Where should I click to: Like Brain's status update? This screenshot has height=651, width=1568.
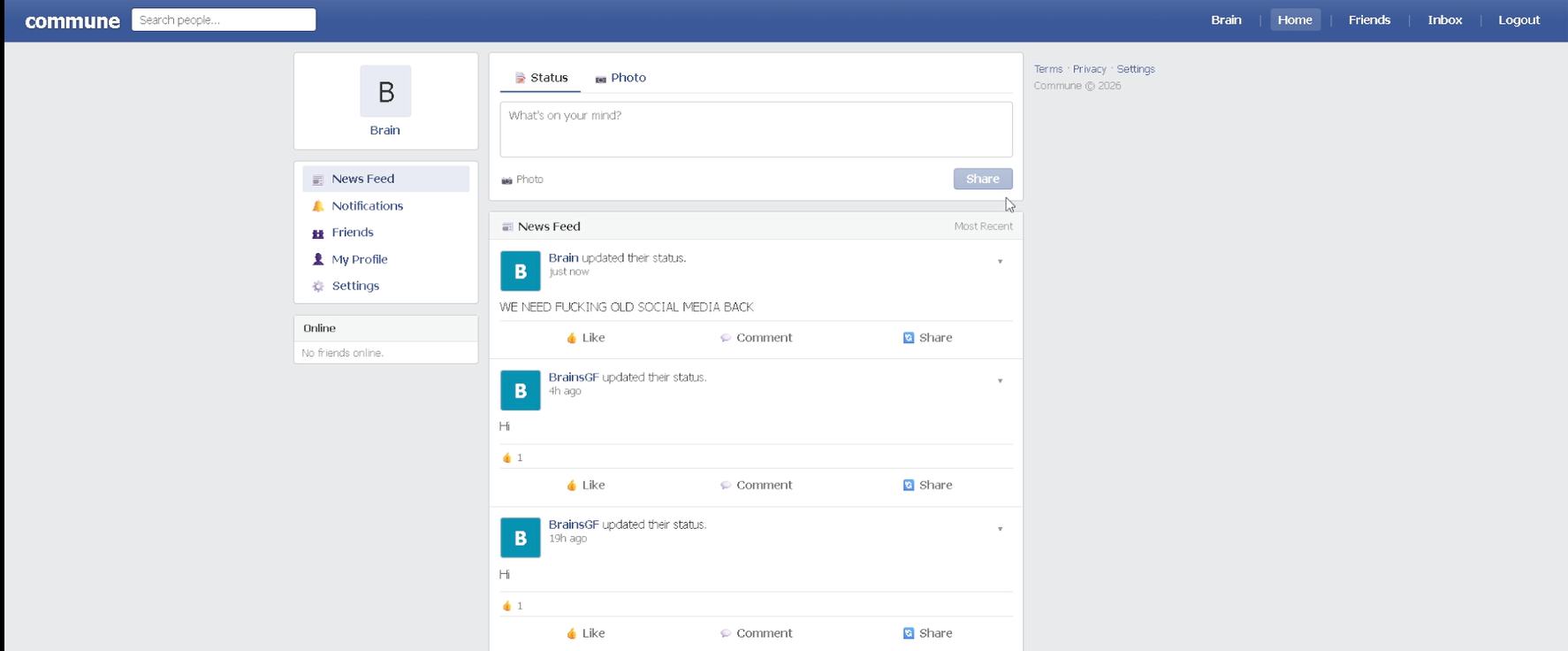pos(585,338)
